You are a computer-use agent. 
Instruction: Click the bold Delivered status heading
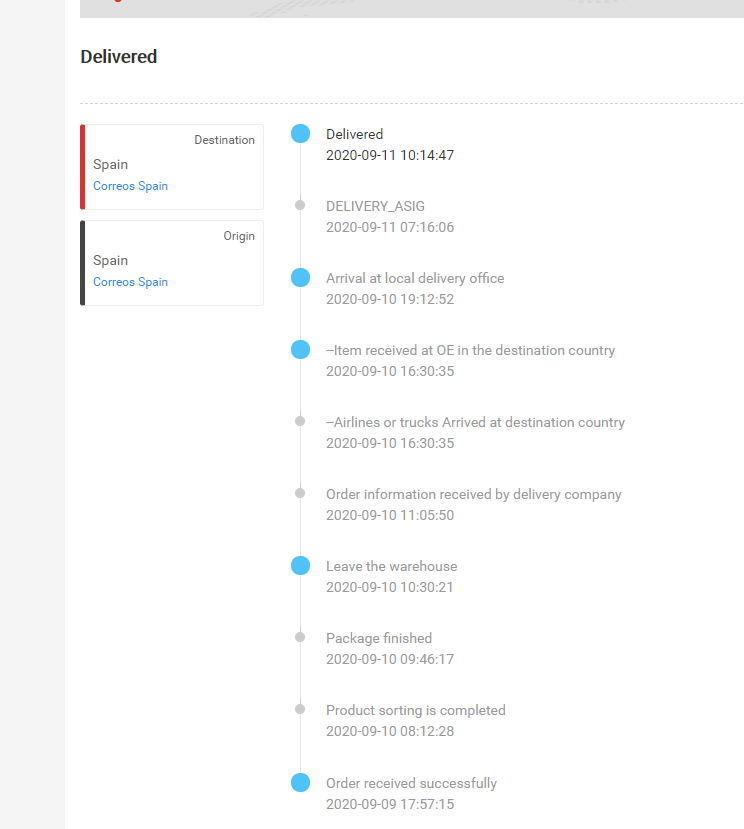coord(119,57)
